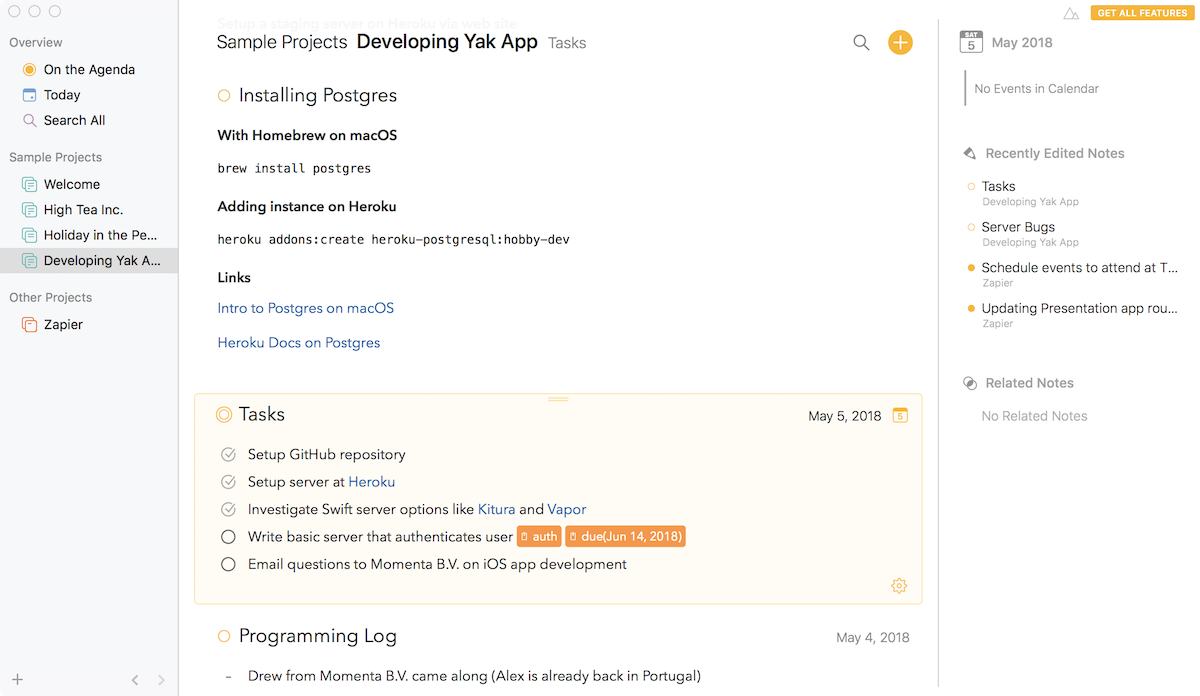Open Server Bugs in Recently Edited Notes
This screenshot has height=696, width=1200.
point(1017,228)
